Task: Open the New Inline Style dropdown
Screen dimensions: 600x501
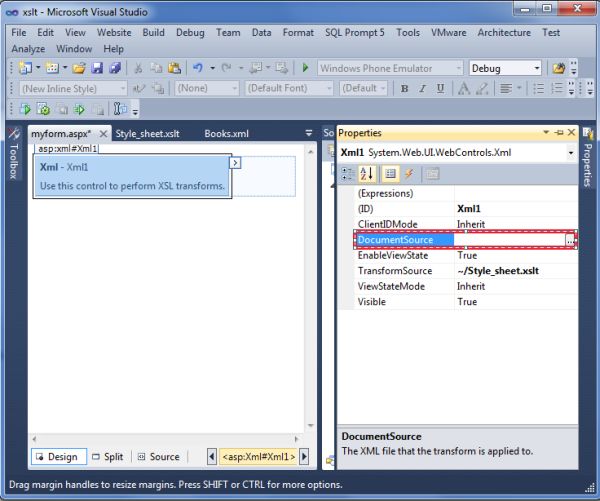Action: tap(123, 88)
